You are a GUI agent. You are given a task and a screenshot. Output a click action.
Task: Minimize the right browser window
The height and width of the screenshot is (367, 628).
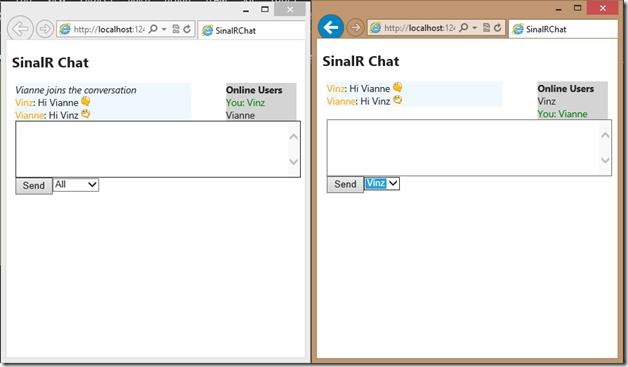coord(559,9)
